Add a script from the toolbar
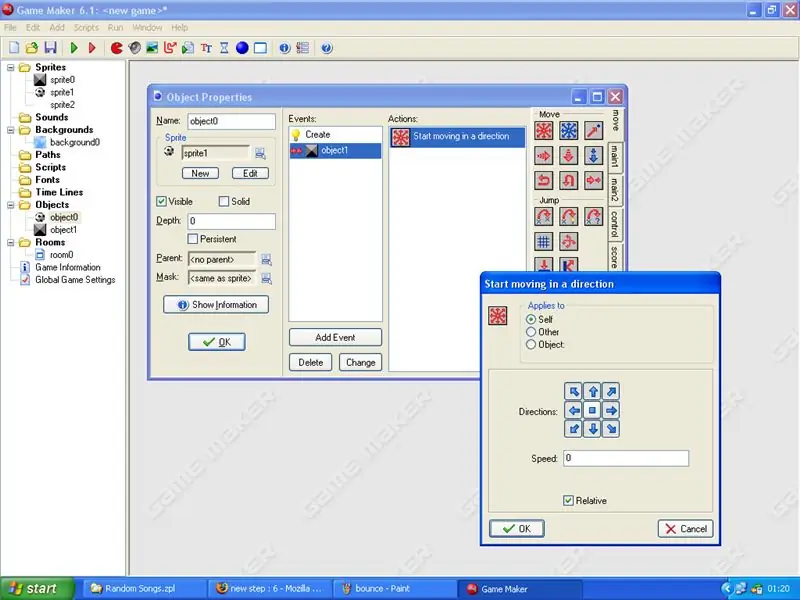Viewport: 800px width, 600px height. (x=188, y=48)
